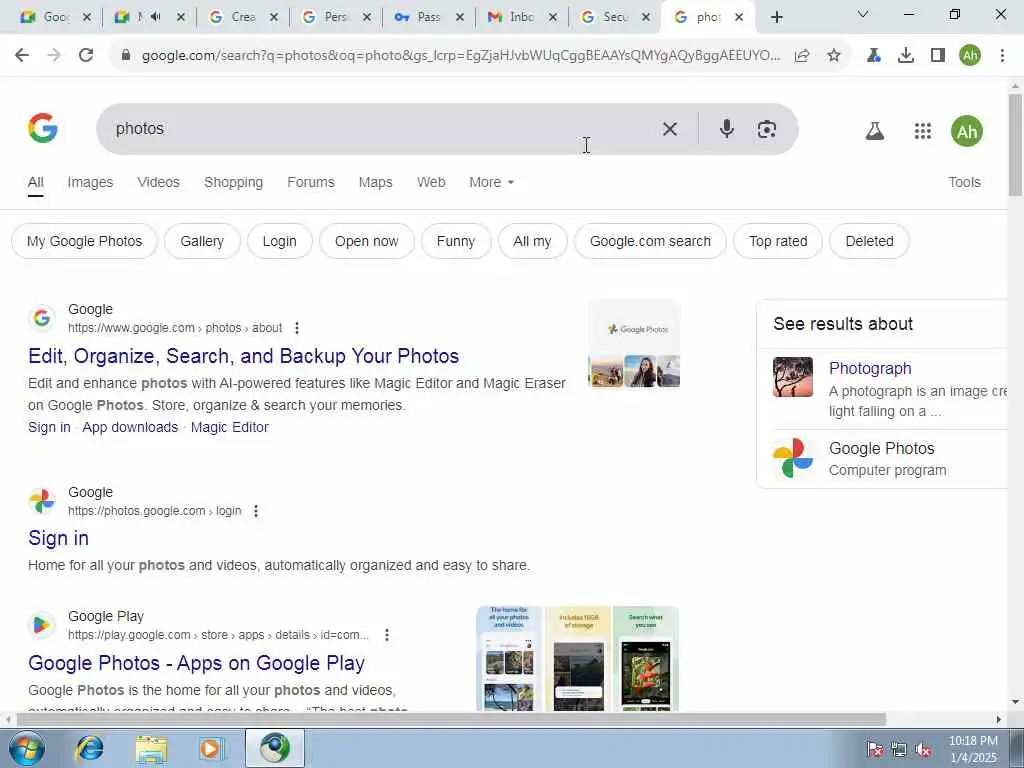Launch Internet Explorer from the taskbar
1024x768 pixels.
89,748
